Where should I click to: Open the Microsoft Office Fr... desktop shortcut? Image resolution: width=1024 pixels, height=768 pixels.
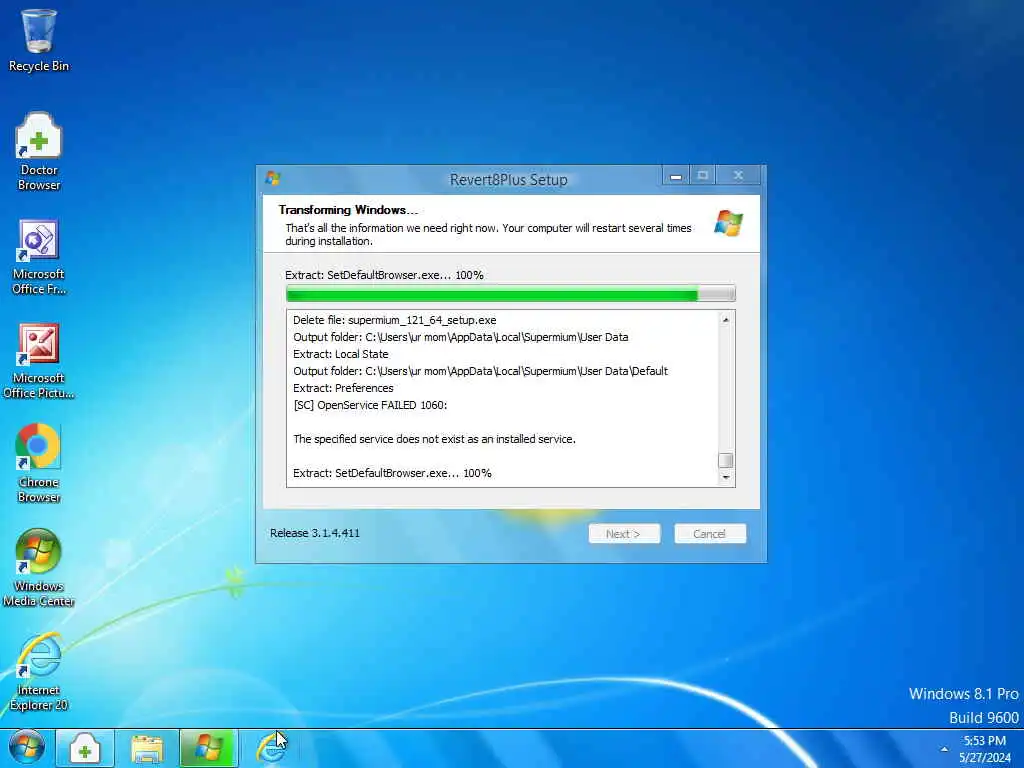click(x=39, y=257)
